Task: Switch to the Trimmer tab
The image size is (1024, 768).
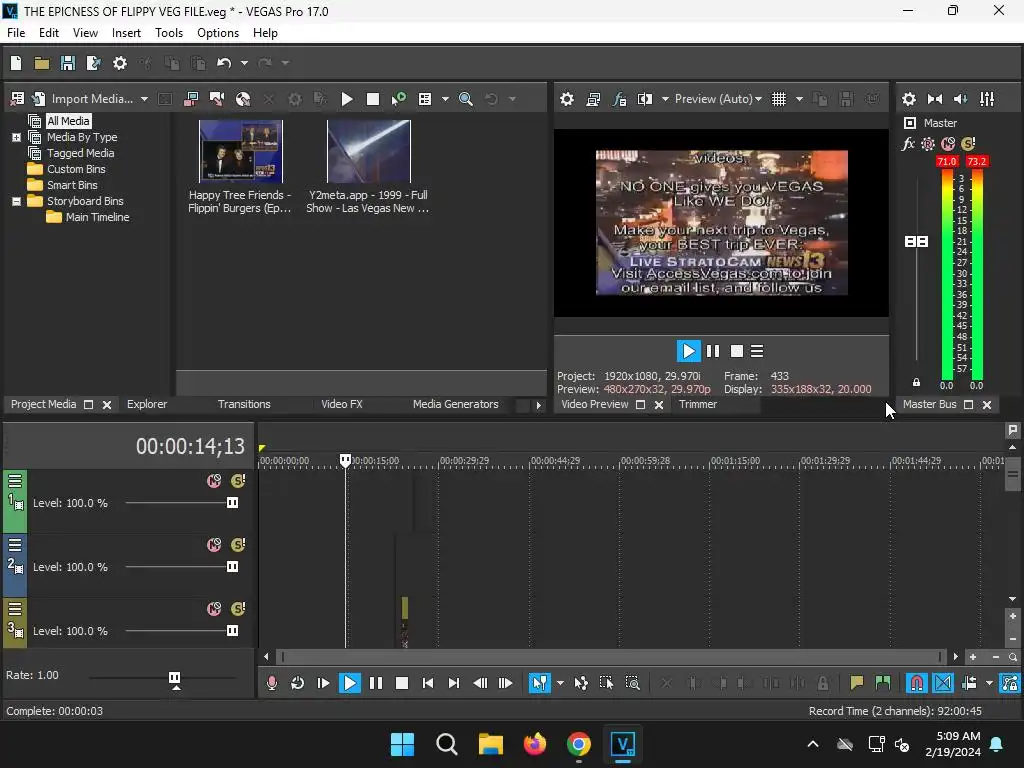Action: click(x=697, y=404)
